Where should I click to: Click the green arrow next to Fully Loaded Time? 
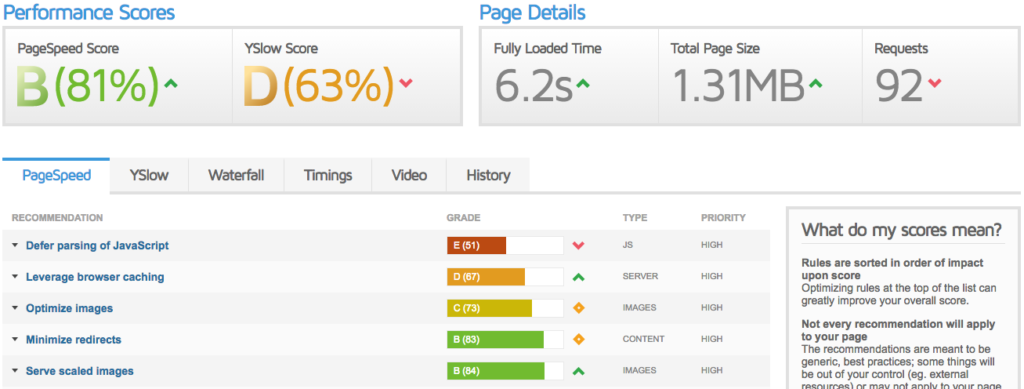click(583, 84)
